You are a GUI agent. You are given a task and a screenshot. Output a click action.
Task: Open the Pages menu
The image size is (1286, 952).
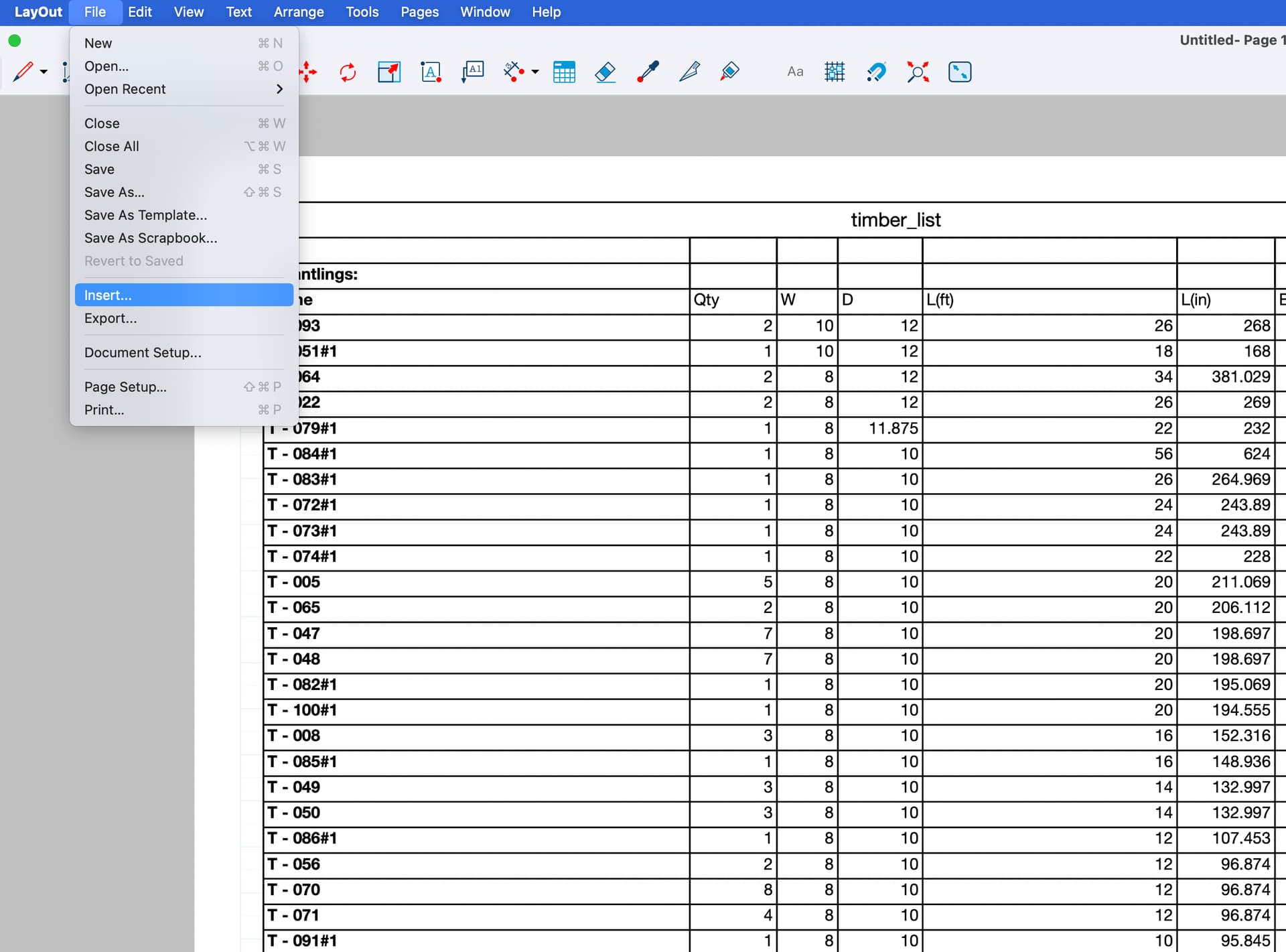(420, 12)
